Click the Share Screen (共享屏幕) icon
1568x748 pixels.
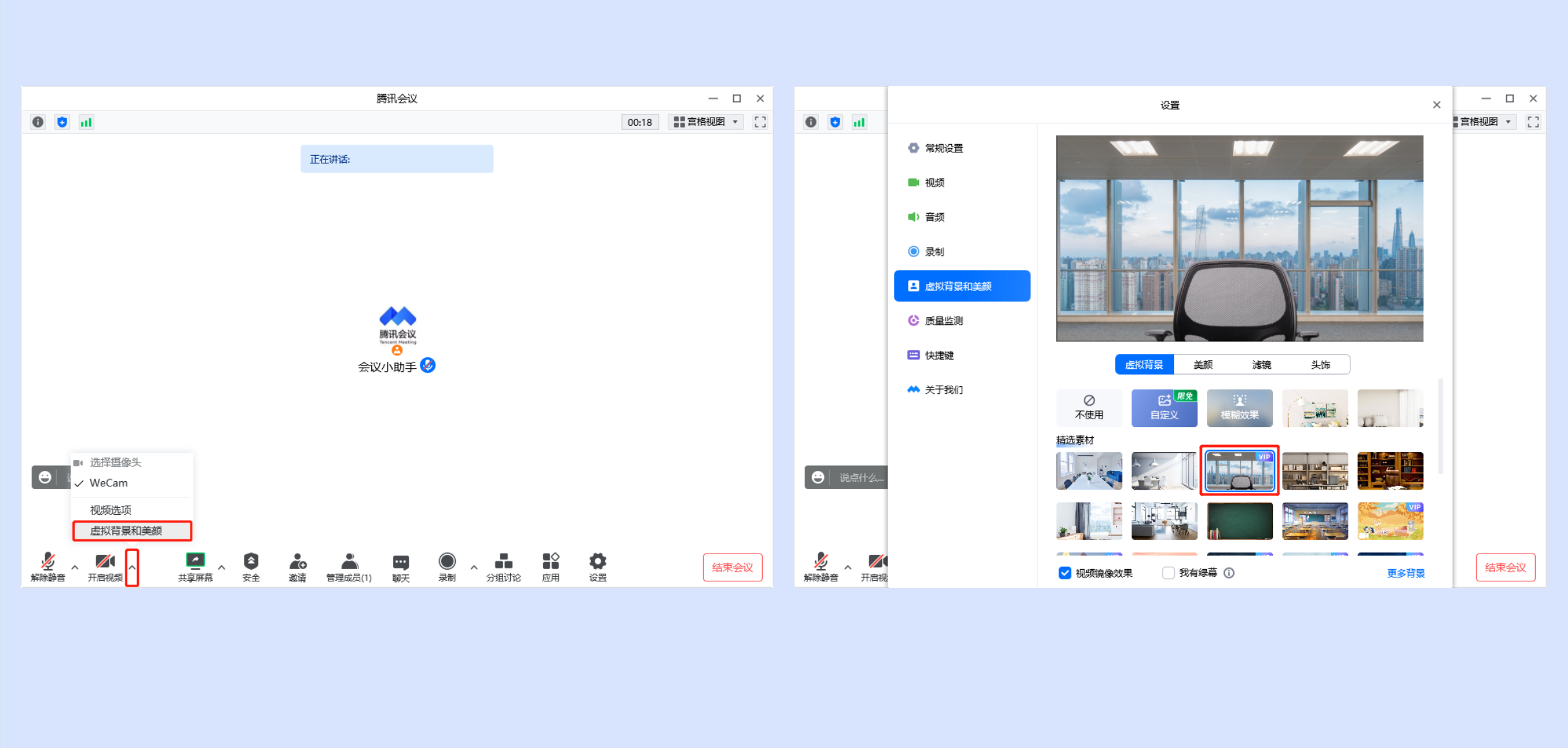coord(195,561)
